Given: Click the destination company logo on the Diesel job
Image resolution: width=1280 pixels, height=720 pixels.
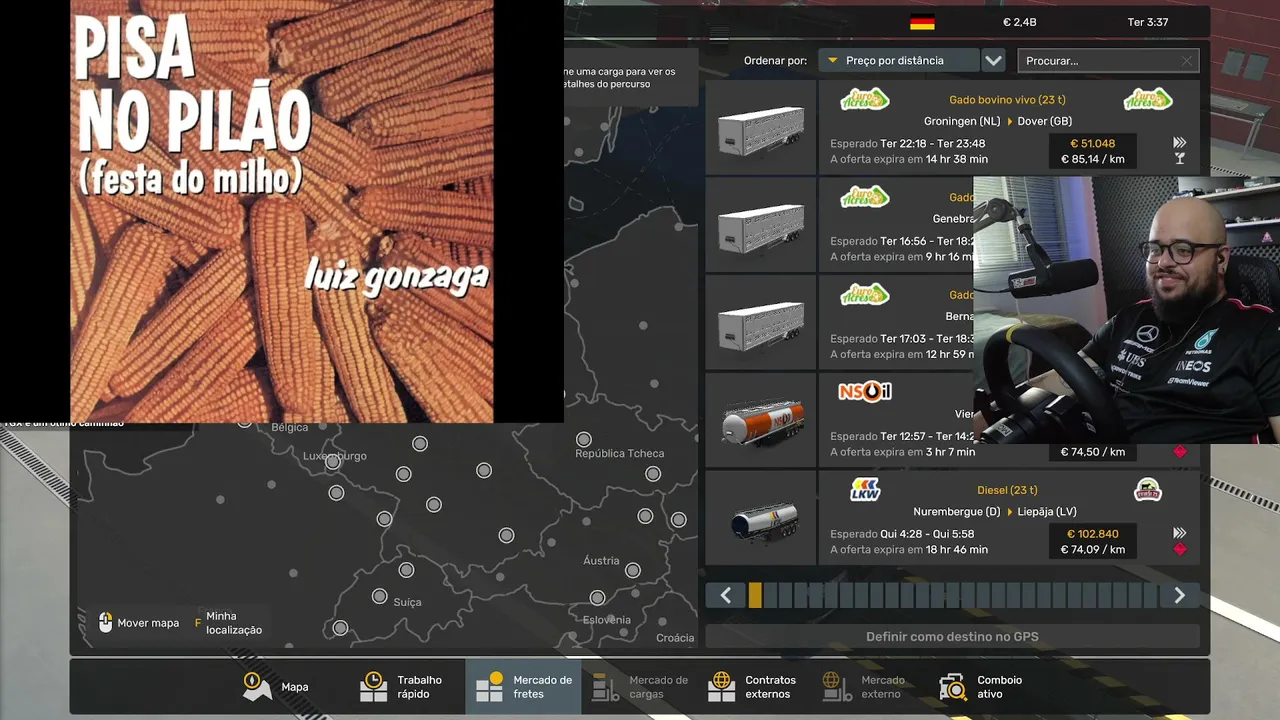Looking at the screenshot, I should tap(1148, 490).
